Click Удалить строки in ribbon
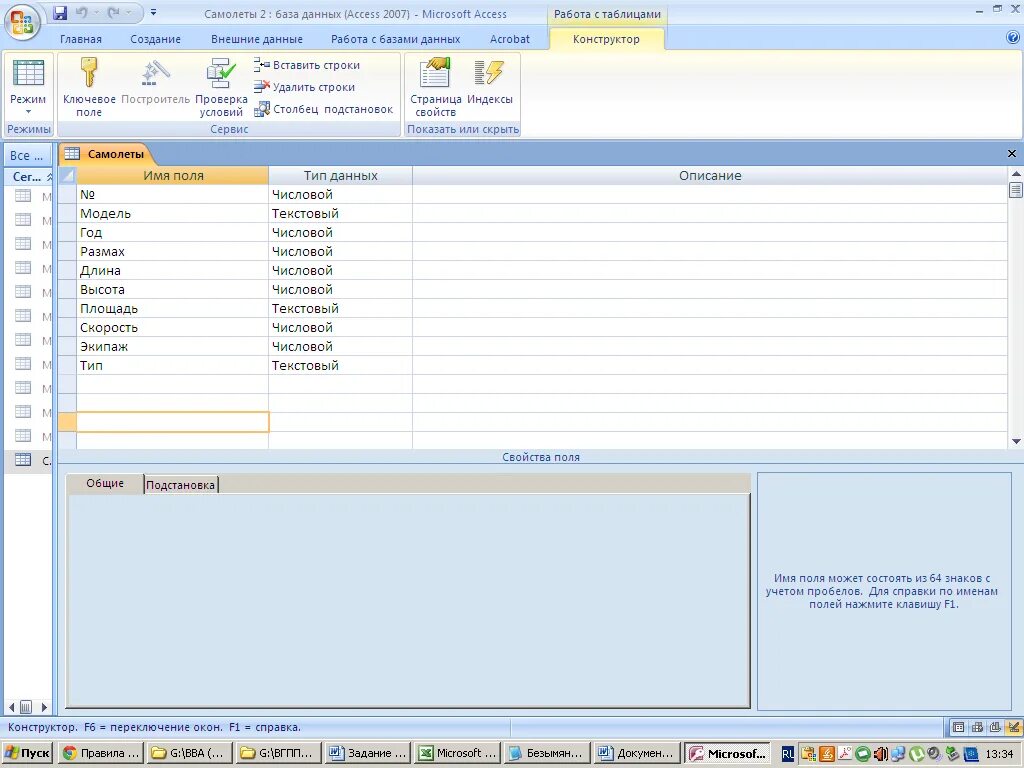This screenshot has width=1024, height=768. [x=304, y=87]
